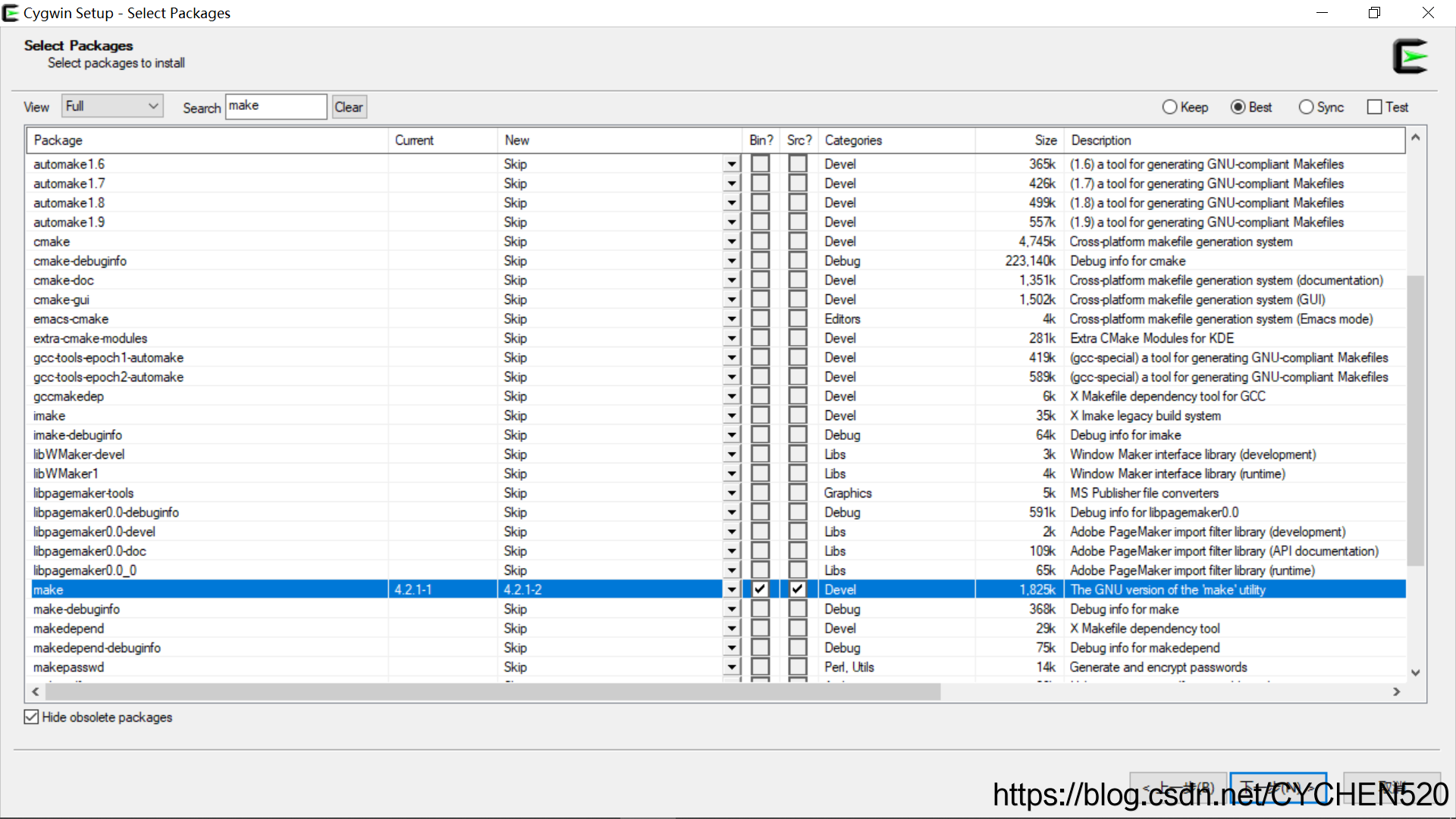Uncheck Bin checkbox for make package
Screen dimensions: 1456x819
click(x=760, y=589)
